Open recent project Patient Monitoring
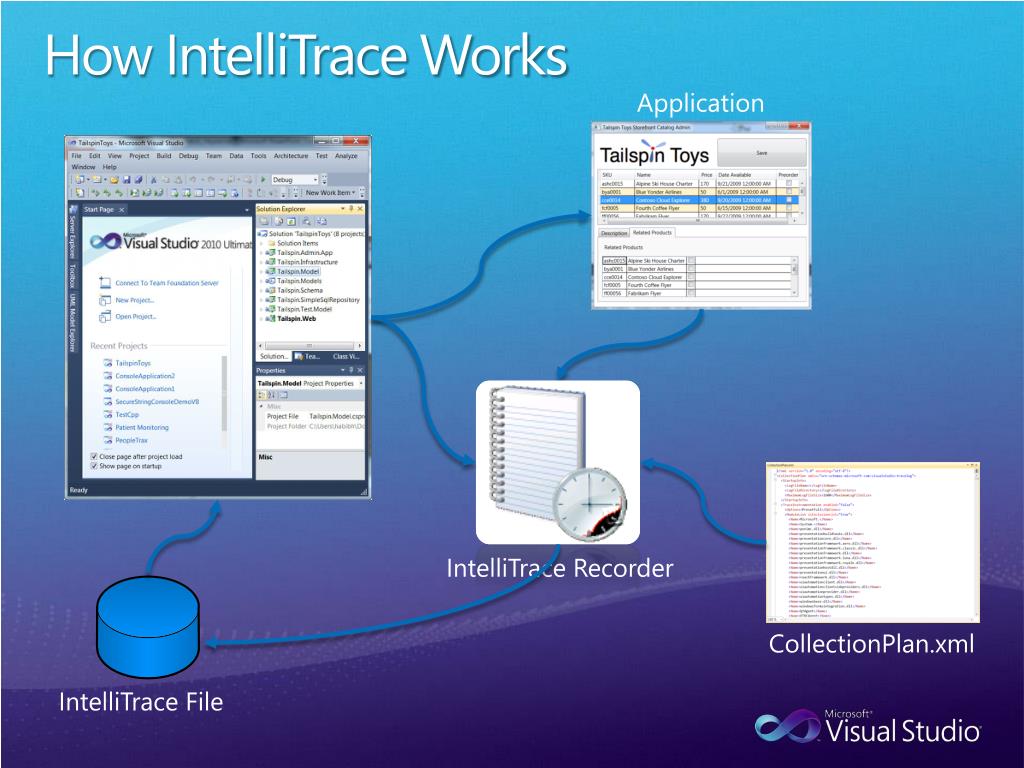1024x768 pixels. pos(142,428)
